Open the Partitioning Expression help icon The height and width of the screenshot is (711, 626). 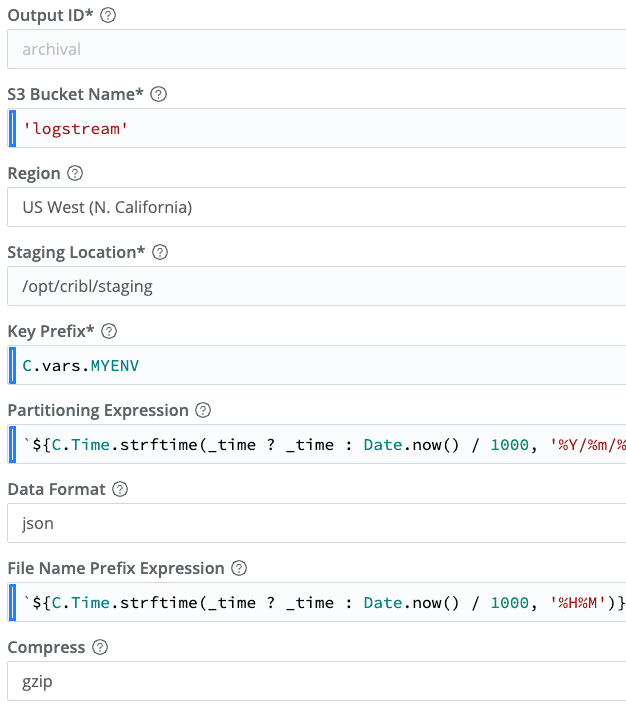(x=203, y=411)
